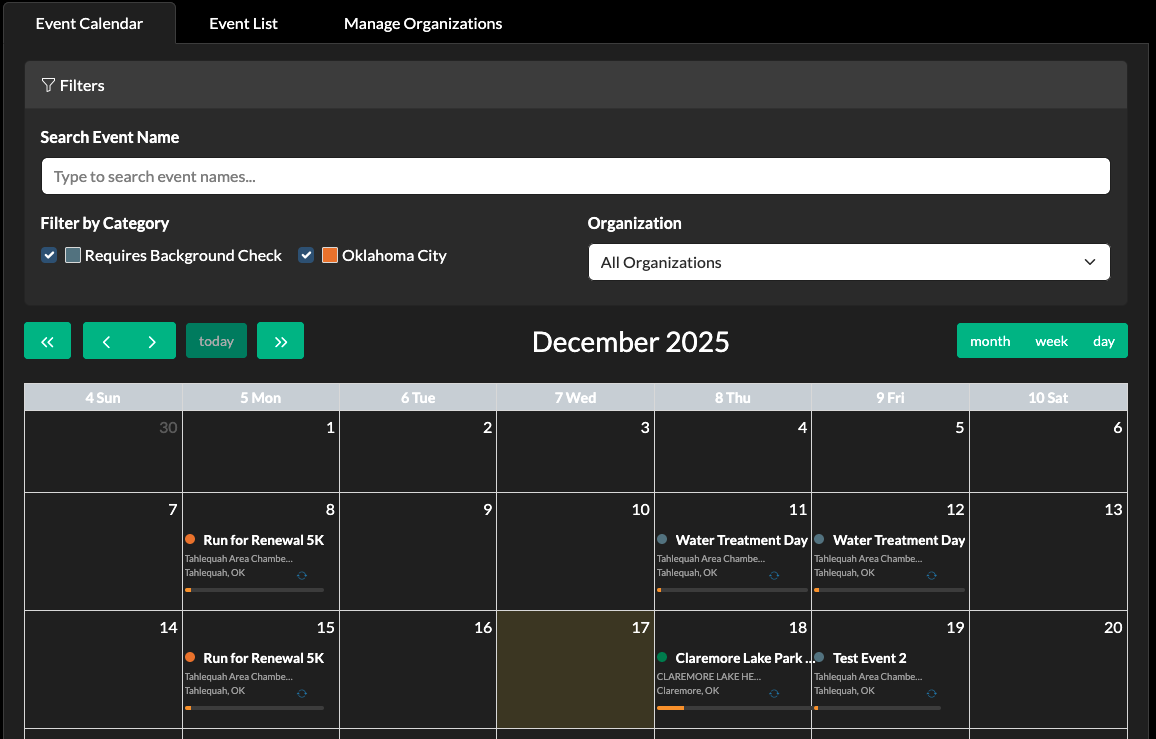Open the All Organizations dropdown
Viewport: 1156px width, 739px height.
tap(848, 262)
